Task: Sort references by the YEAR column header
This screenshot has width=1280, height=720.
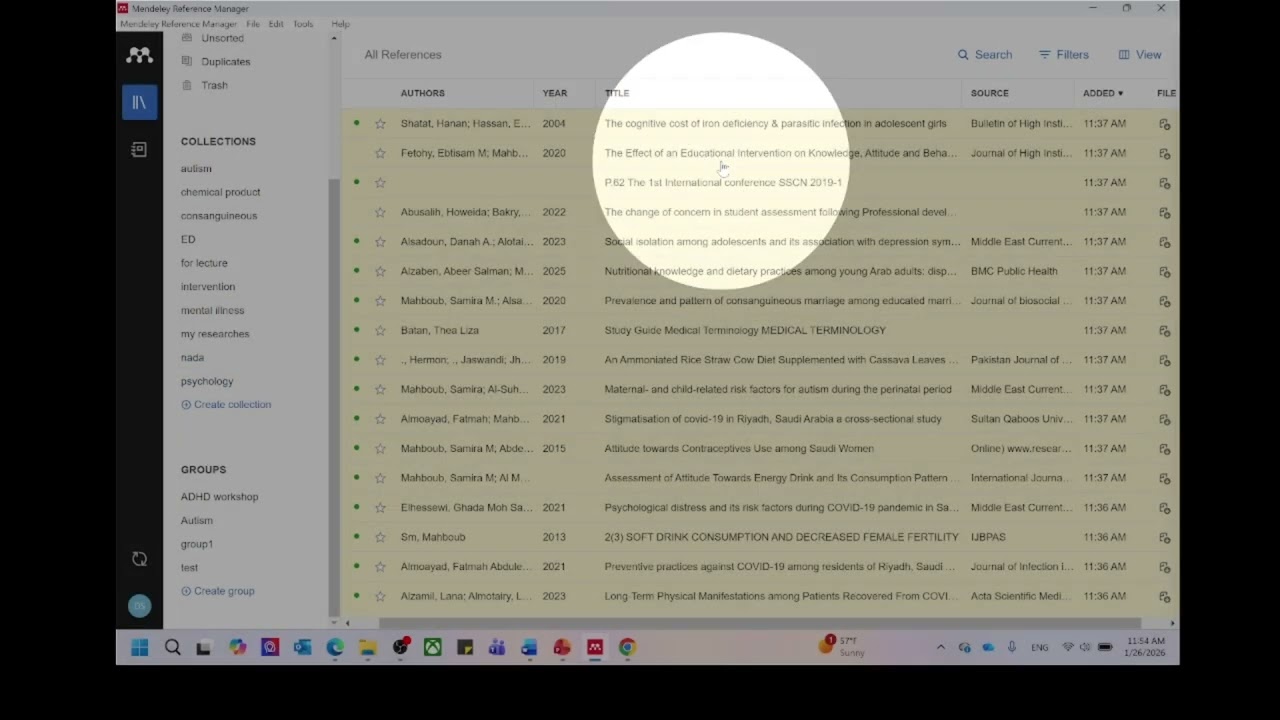Action: tap(555, 93)
